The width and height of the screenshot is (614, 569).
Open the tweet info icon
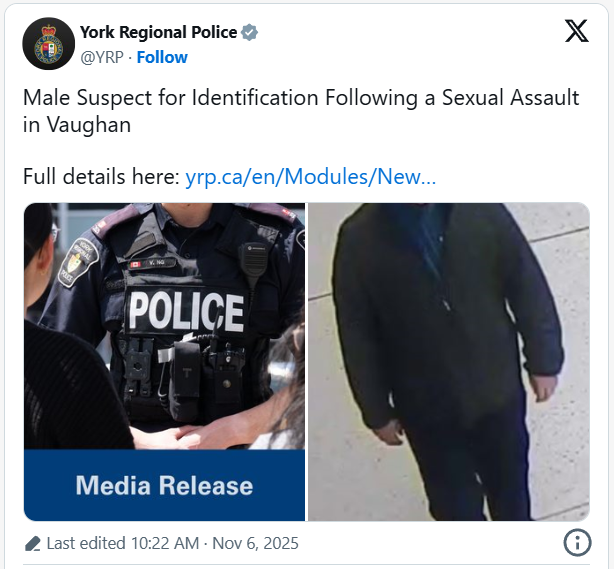(577, 542)
